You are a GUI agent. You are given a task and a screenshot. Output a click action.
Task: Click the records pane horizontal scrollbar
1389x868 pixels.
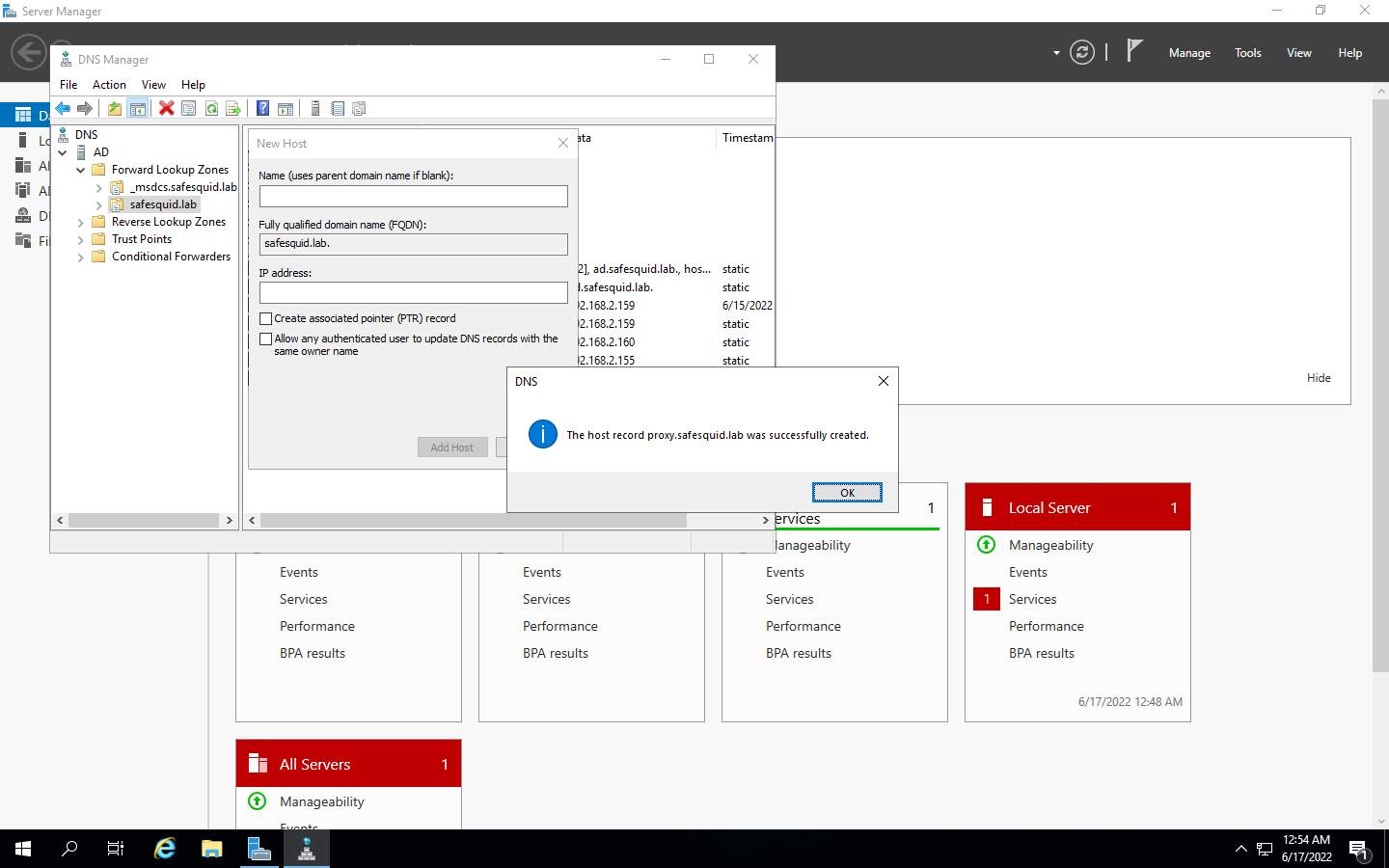[473, 520]
